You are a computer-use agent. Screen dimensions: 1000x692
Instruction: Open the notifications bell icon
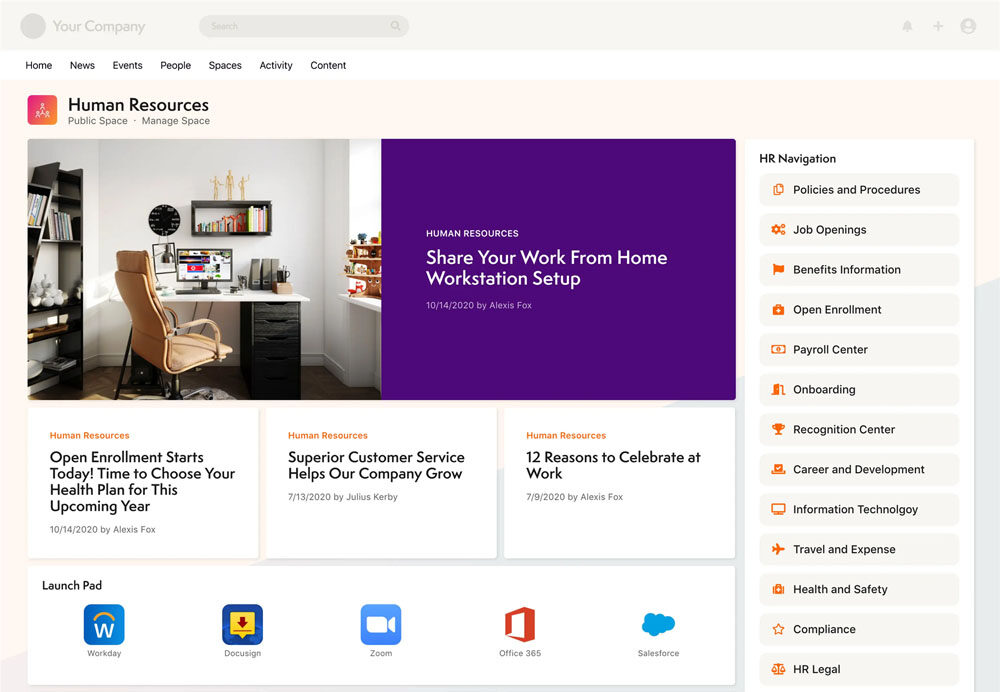[908, 26]
